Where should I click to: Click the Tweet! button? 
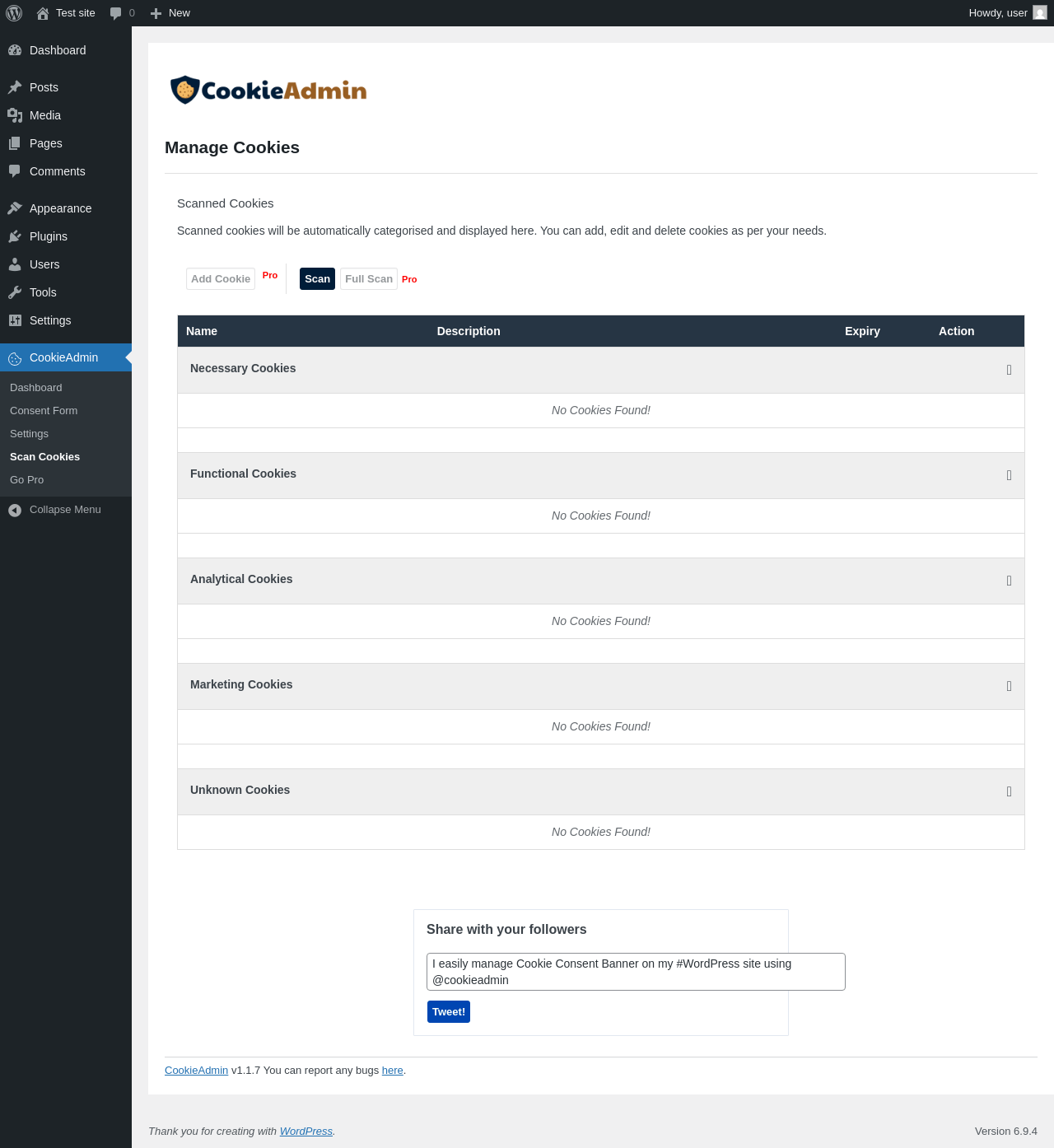pyautogui.click(x=449, y=1012)
